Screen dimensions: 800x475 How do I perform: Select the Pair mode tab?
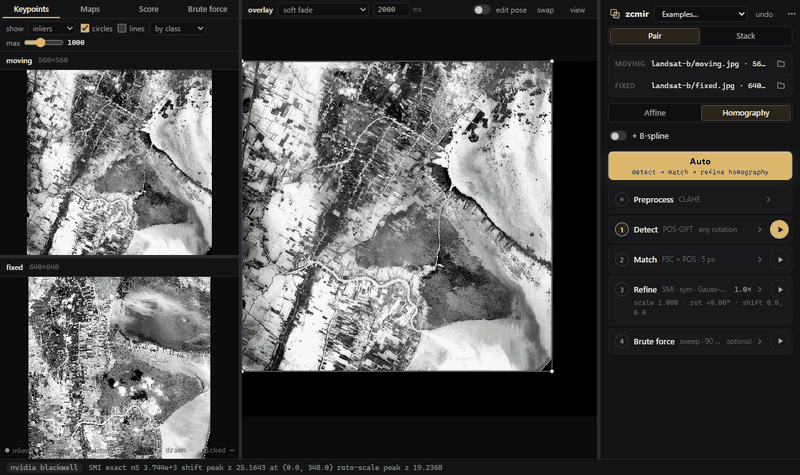[x=655, y=36]
